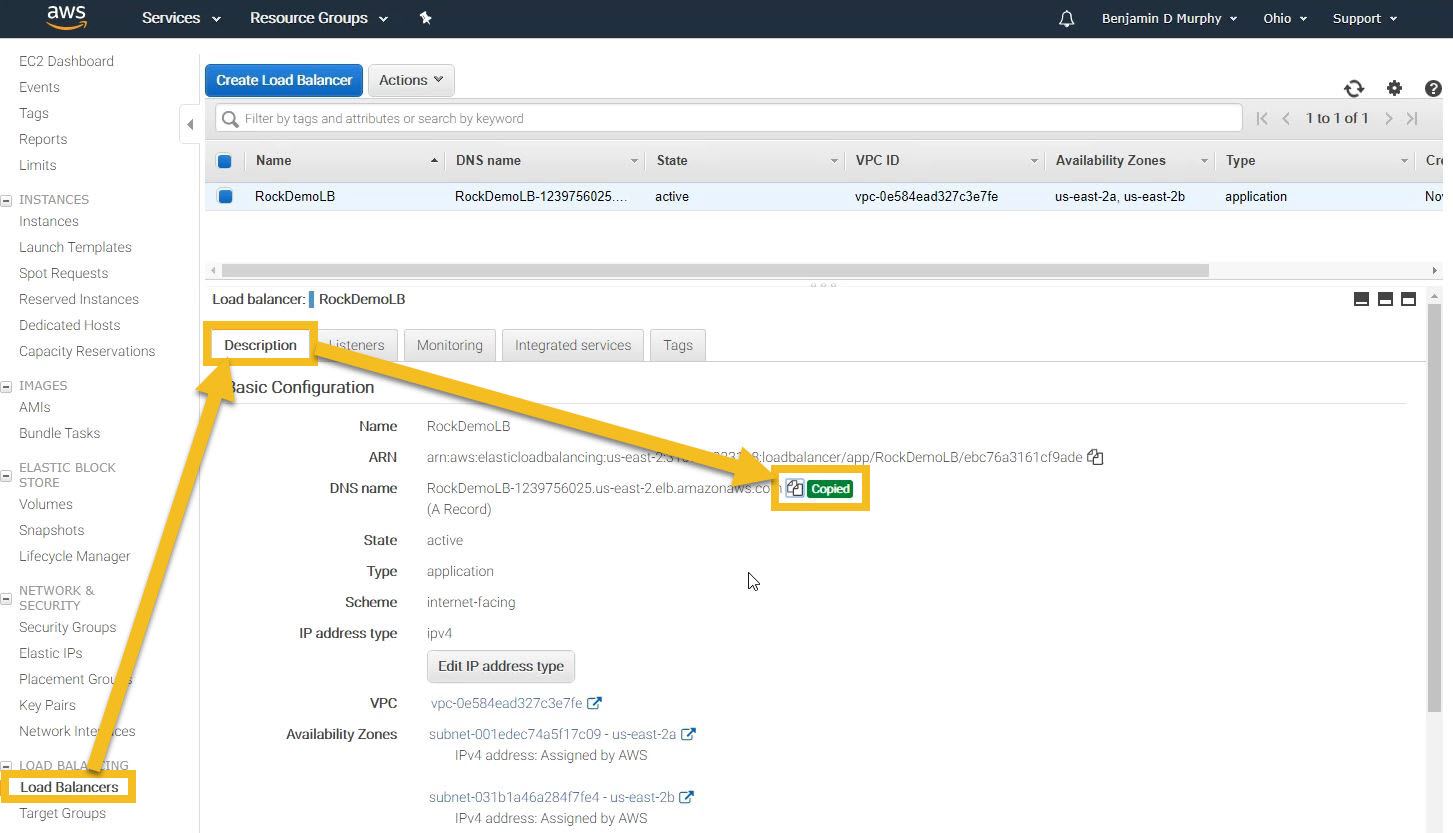Open us-east-2a subnet external link icon
1453x833 pixels.
[688, 734]
